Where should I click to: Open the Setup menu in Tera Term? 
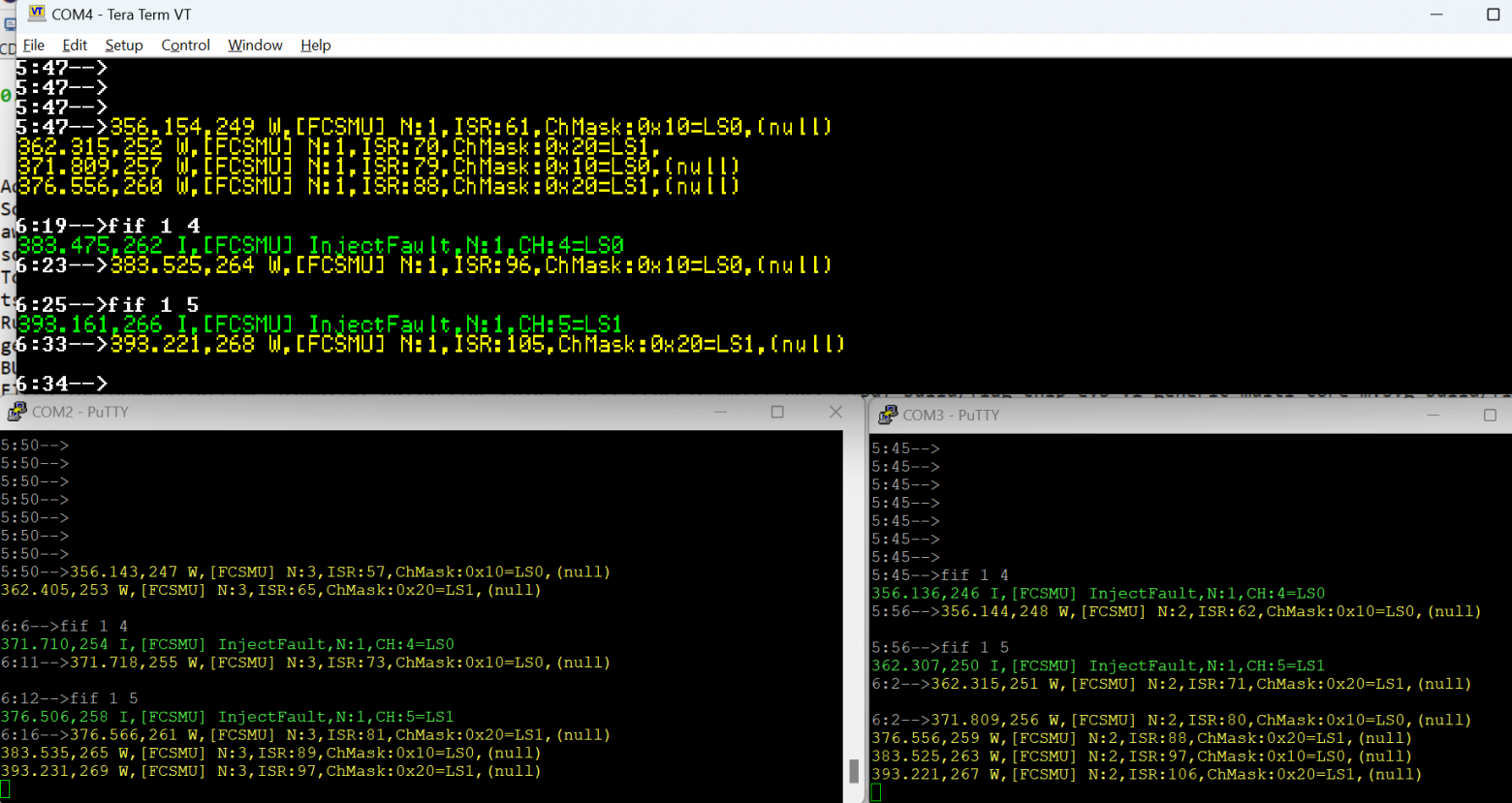(x=124, y=46)
